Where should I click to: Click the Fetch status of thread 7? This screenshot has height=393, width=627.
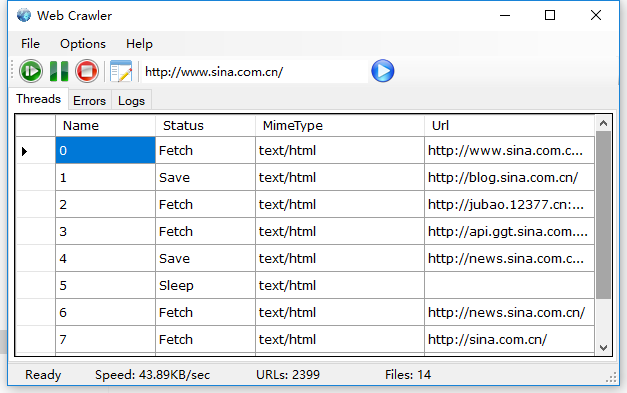[205, 339]
